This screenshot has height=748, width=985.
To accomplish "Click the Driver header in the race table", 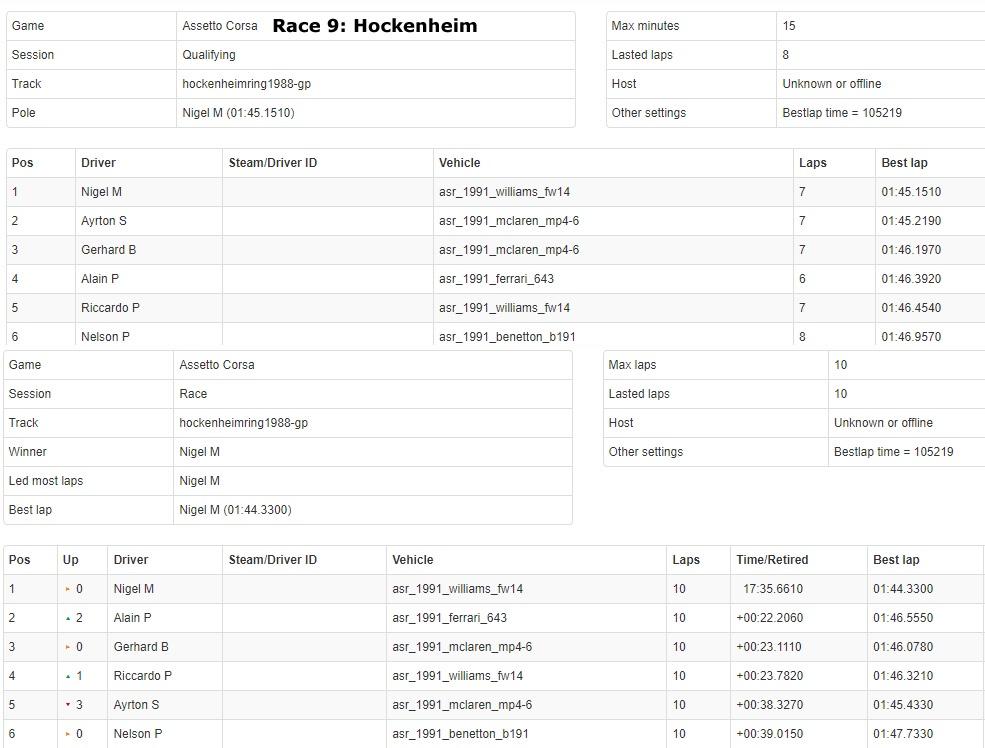I will (x=131, y=560).
